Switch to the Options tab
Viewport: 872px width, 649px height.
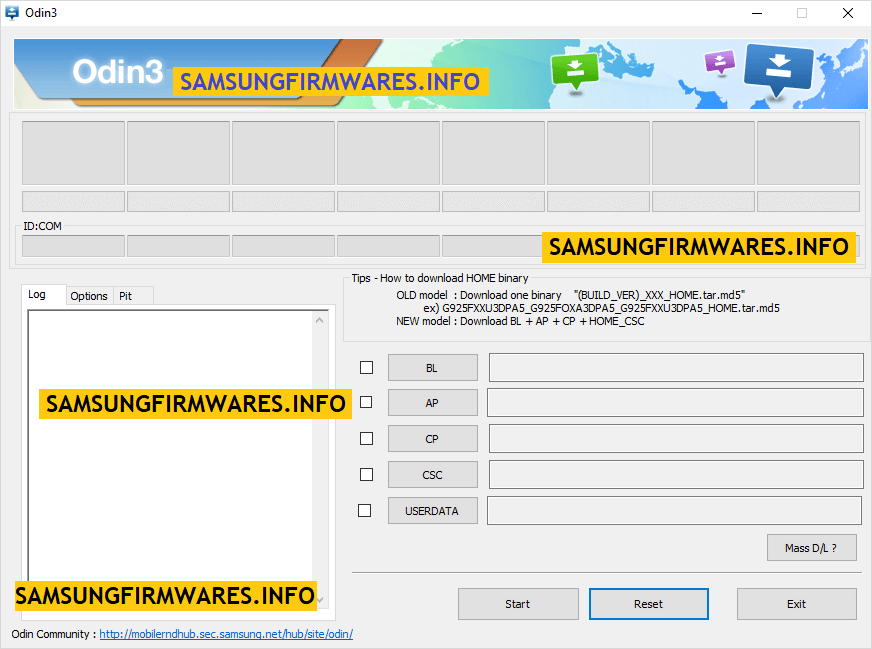[89, 296]
